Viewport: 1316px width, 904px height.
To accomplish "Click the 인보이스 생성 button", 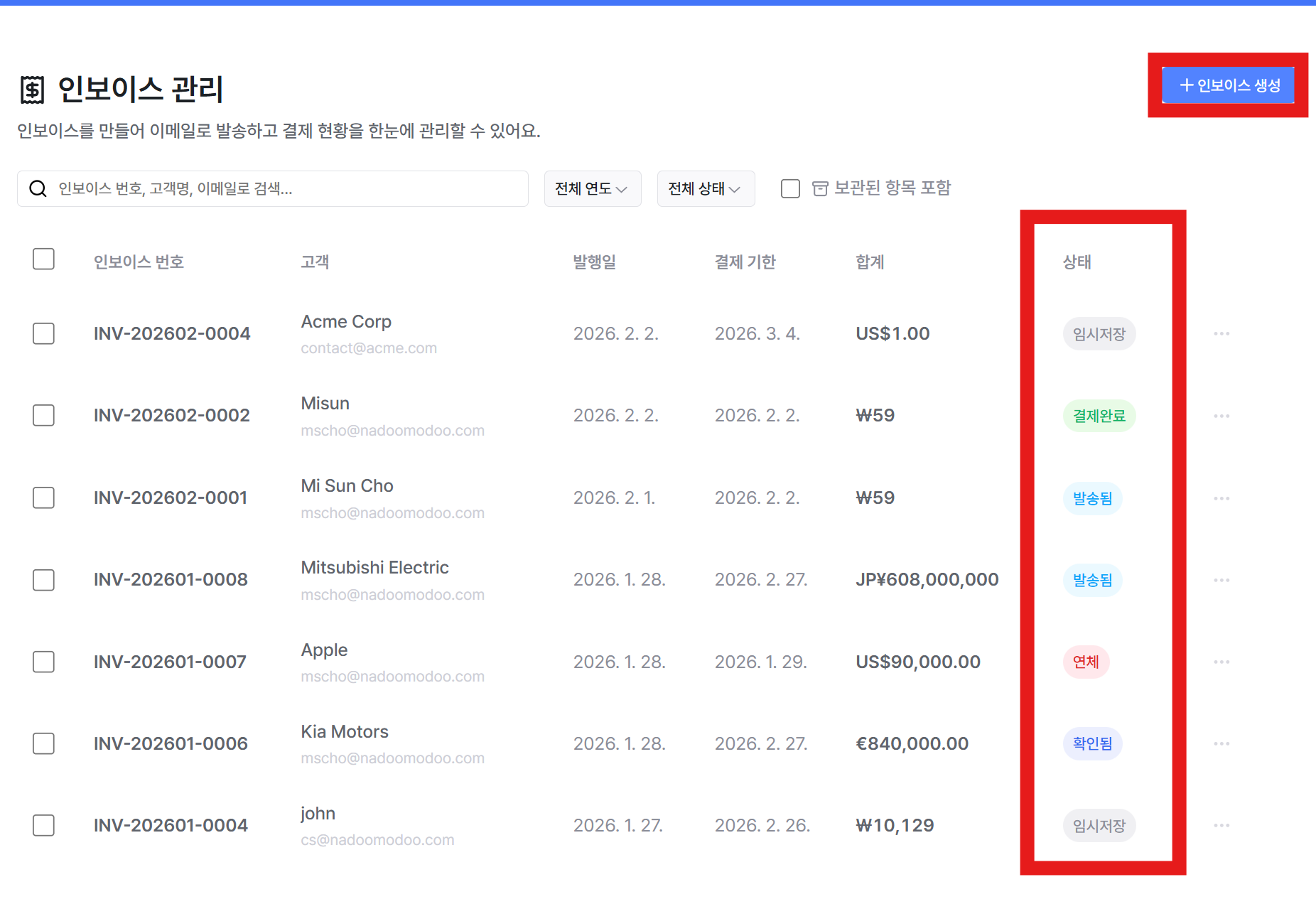I will (x=1227, y=85).
